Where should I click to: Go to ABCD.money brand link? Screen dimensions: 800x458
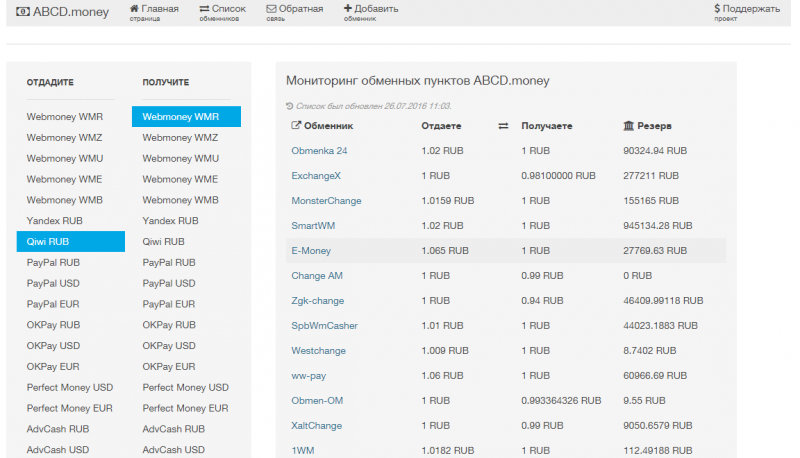[x=62, y=11]
